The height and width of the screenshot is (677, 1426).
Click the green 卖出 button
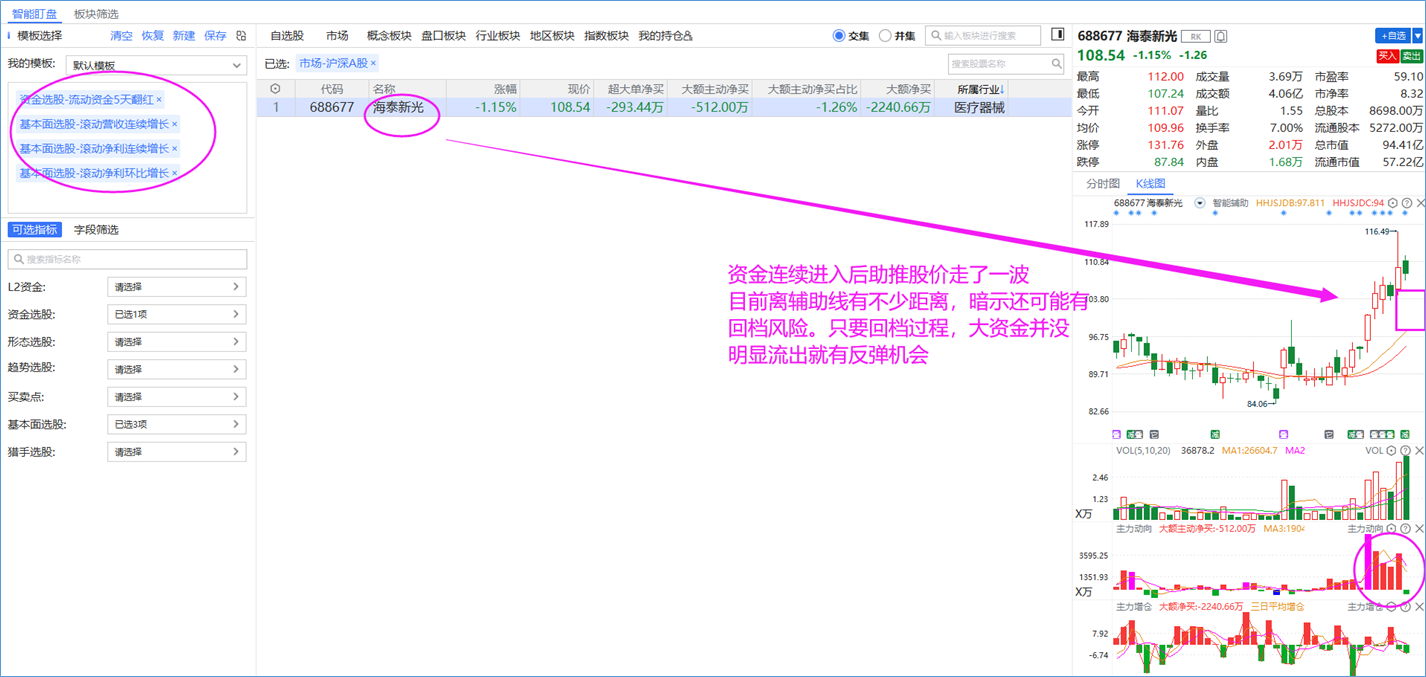click(1412, 56)
